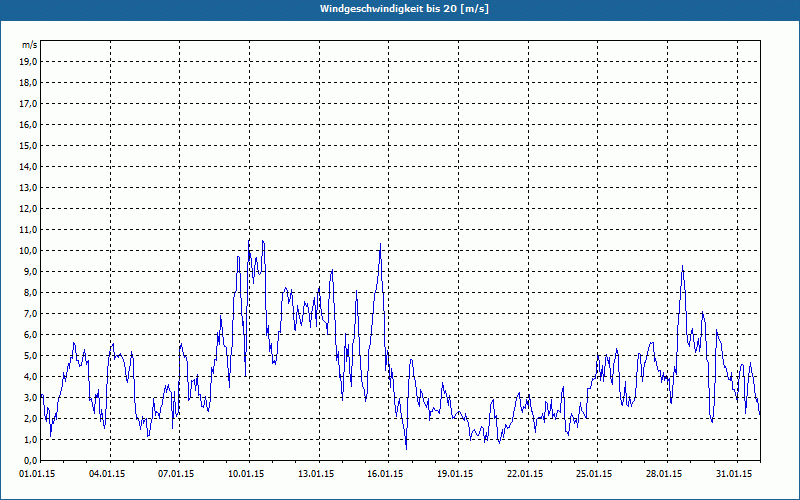The image size is (800, 500).
Task: Click the 'm/s' unit label
Action: tap(29, 45)
